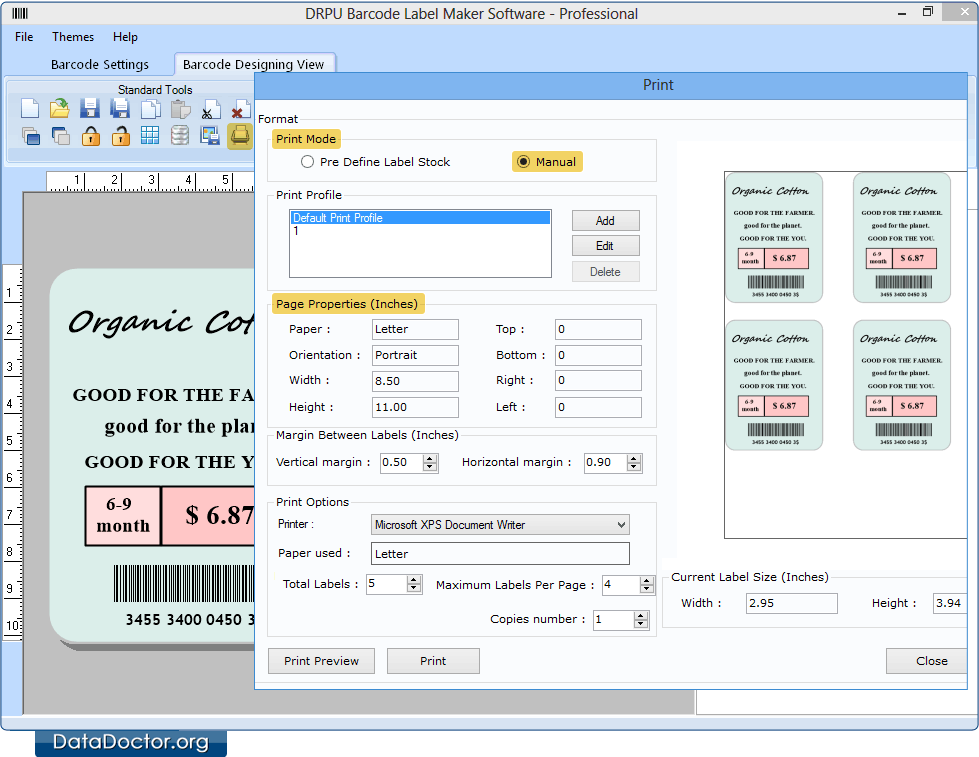This screenshot has width=979, height=757.
Task: Click the Save floppy disk icon
Action: (90, 109)
